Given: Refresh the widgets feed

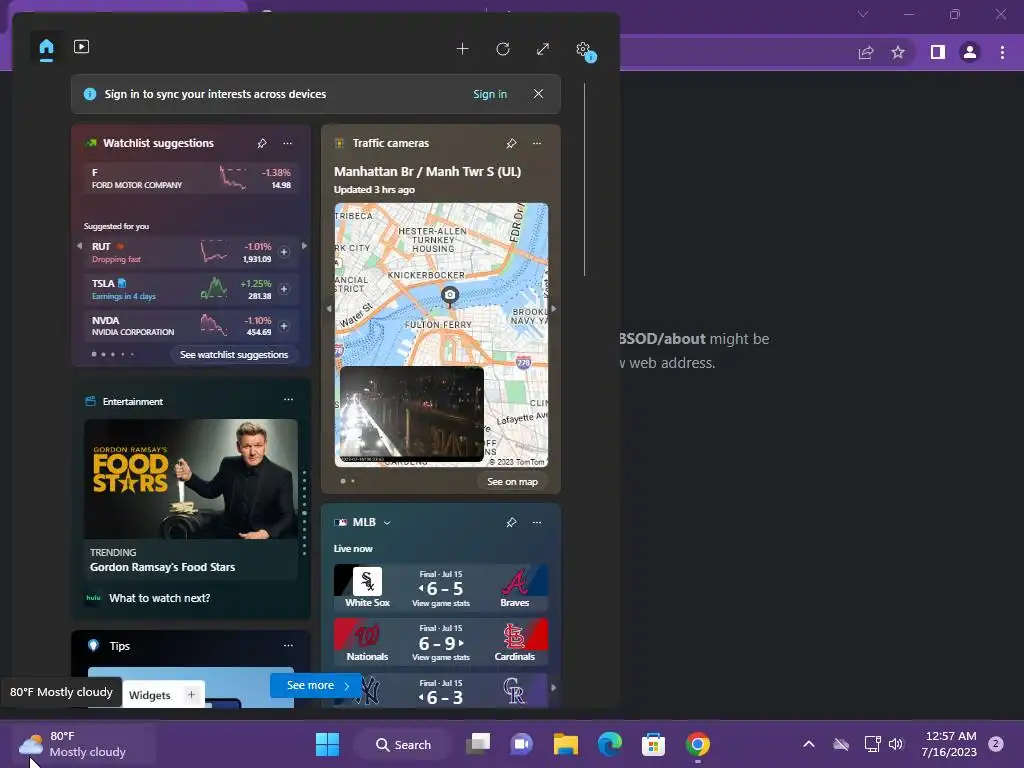Looking at the screenshot, I should pyautogui.click(x=503, y=49).
